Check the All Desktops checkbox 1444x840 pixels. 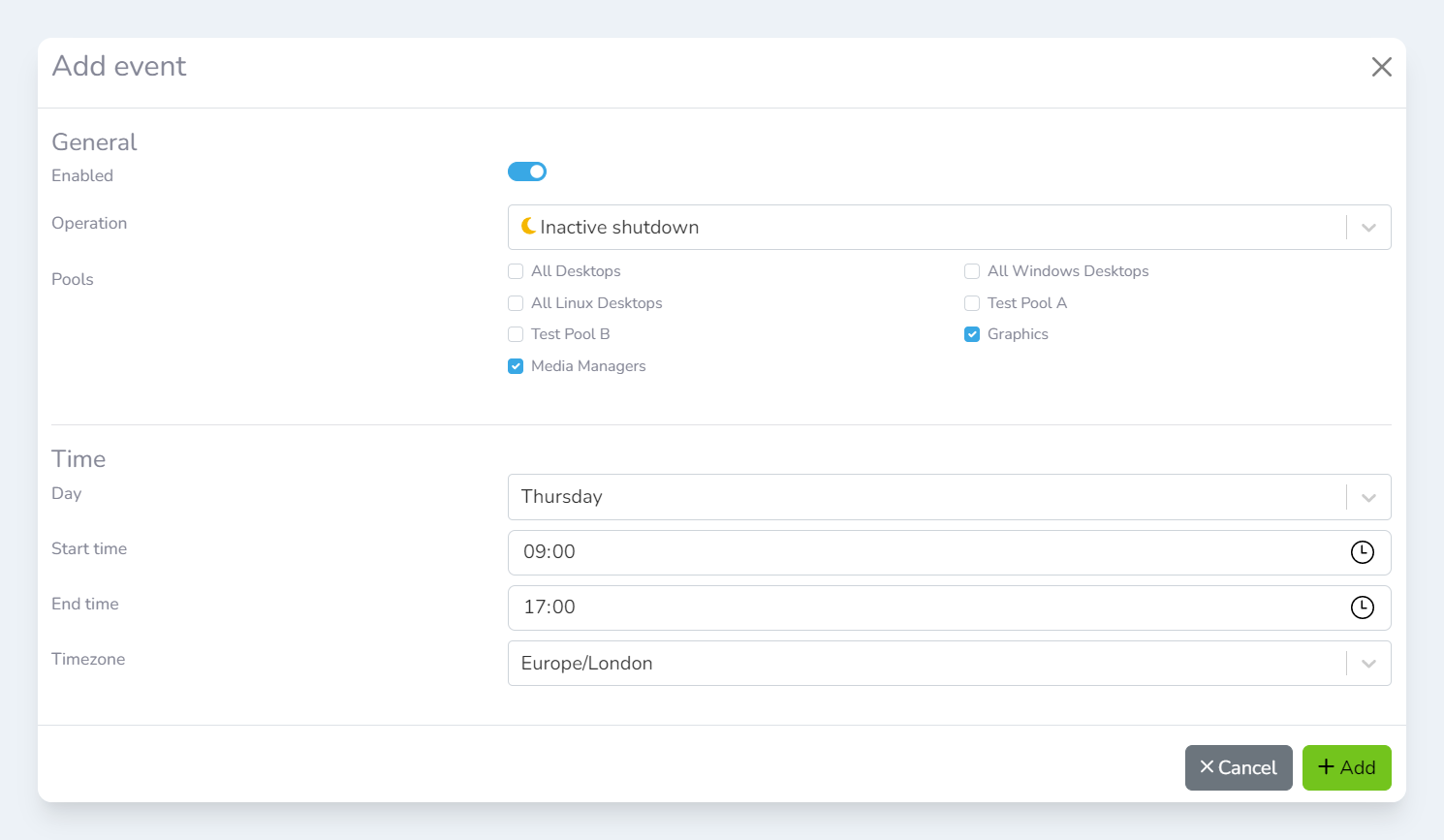(516, 271)
